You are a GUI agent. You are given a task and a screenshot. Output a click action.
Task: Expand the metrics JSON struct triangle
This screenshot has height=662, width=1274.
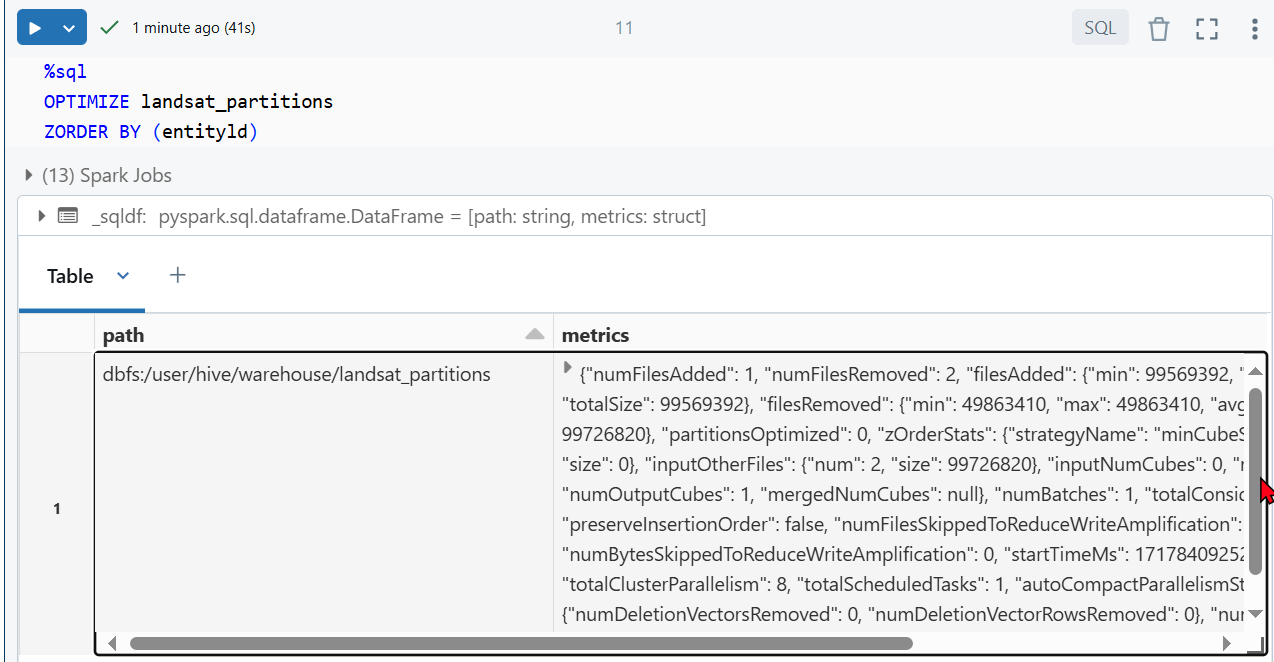568,368
